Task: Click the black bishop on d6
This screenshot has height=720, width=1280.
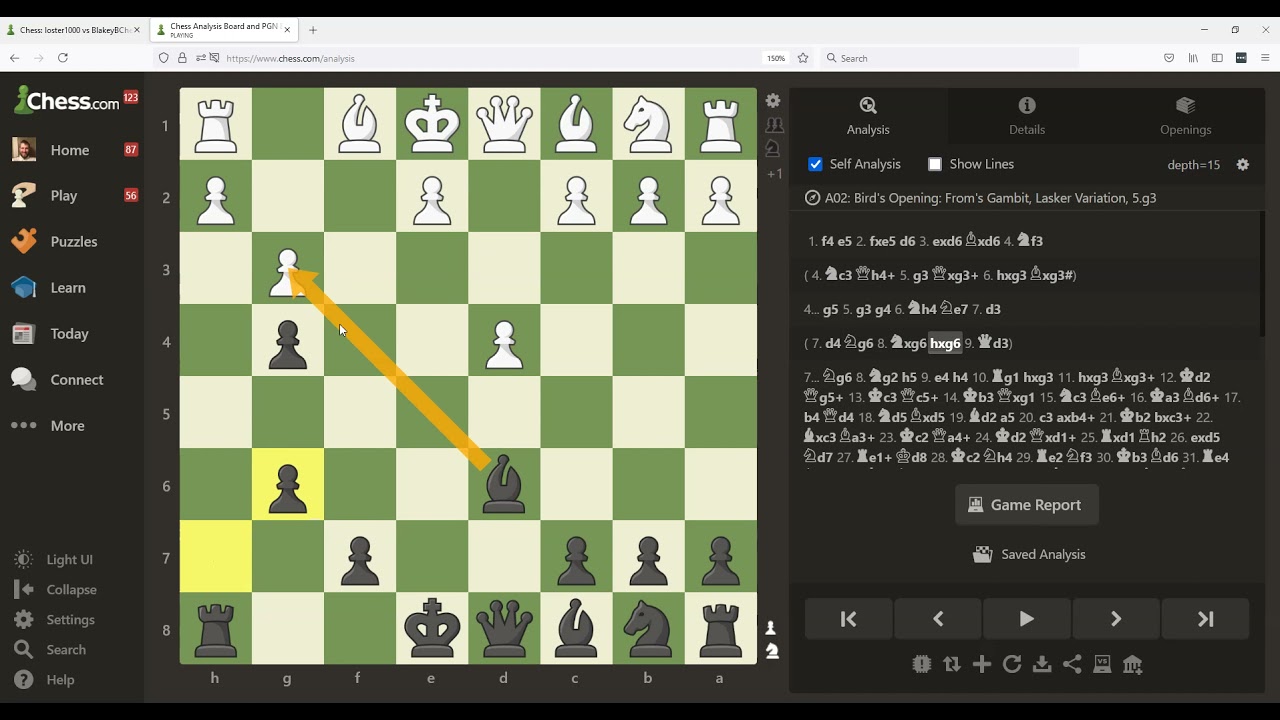Action: tap(504, 486)
